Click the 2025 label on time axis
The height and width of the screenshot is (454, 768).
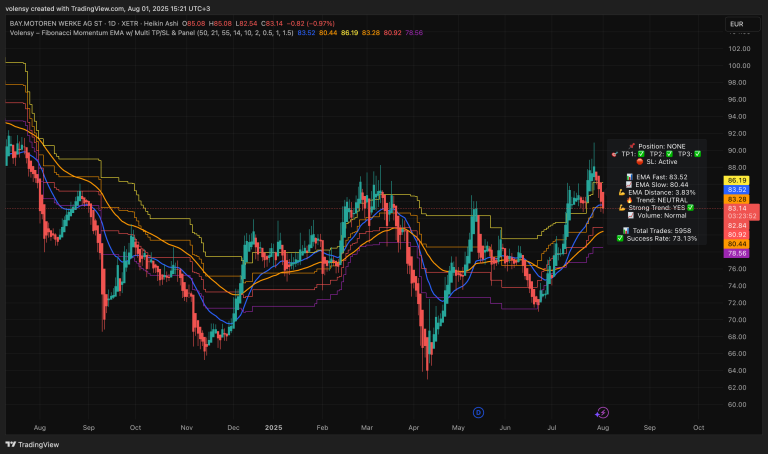click(x=273, y=428)
